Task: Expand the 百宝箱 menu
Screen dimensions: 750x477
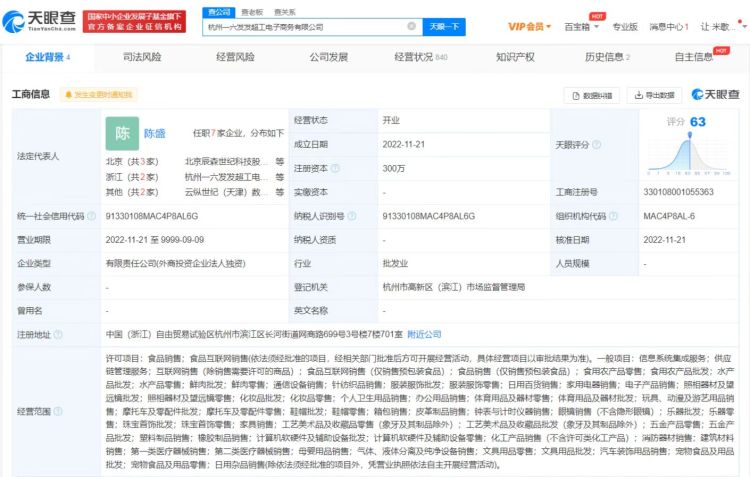Action: click(x=581, y=26)
